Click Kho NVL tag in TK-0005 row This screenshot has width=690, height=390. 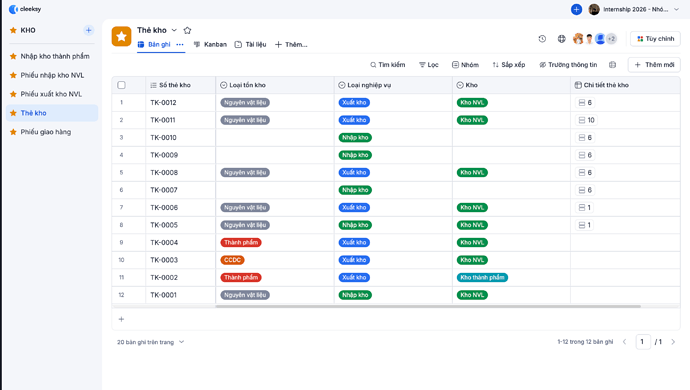point(472,225)
